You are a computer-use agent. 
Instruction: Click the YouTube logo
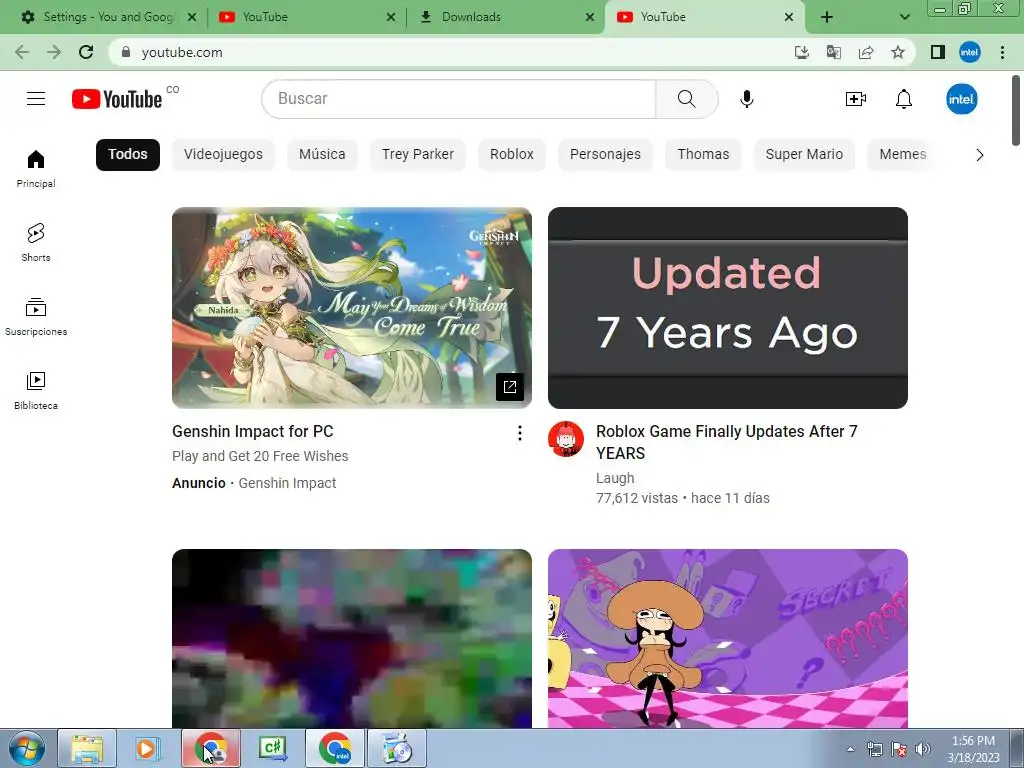point(117,99)
